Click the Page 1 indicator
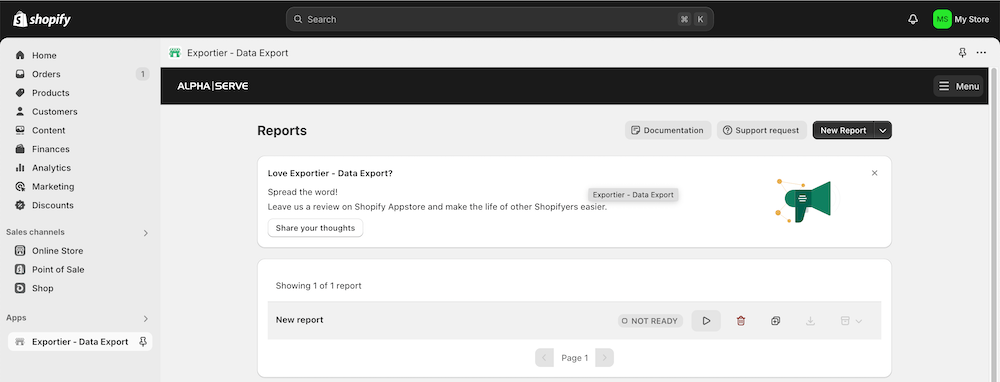The height and width of the screenshot is (382, 1000). pyautogui.click(x=575, y=358)
